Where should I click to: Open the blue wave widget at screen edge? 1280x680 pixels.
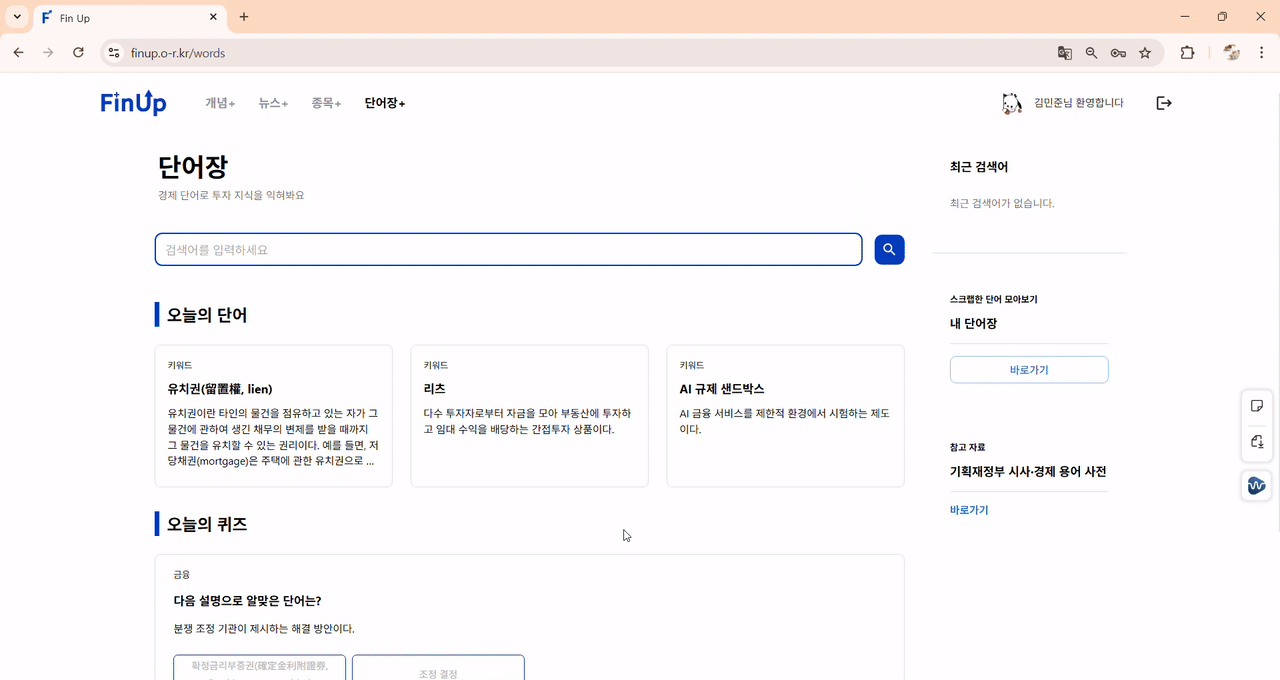[x=1256, y=485]
